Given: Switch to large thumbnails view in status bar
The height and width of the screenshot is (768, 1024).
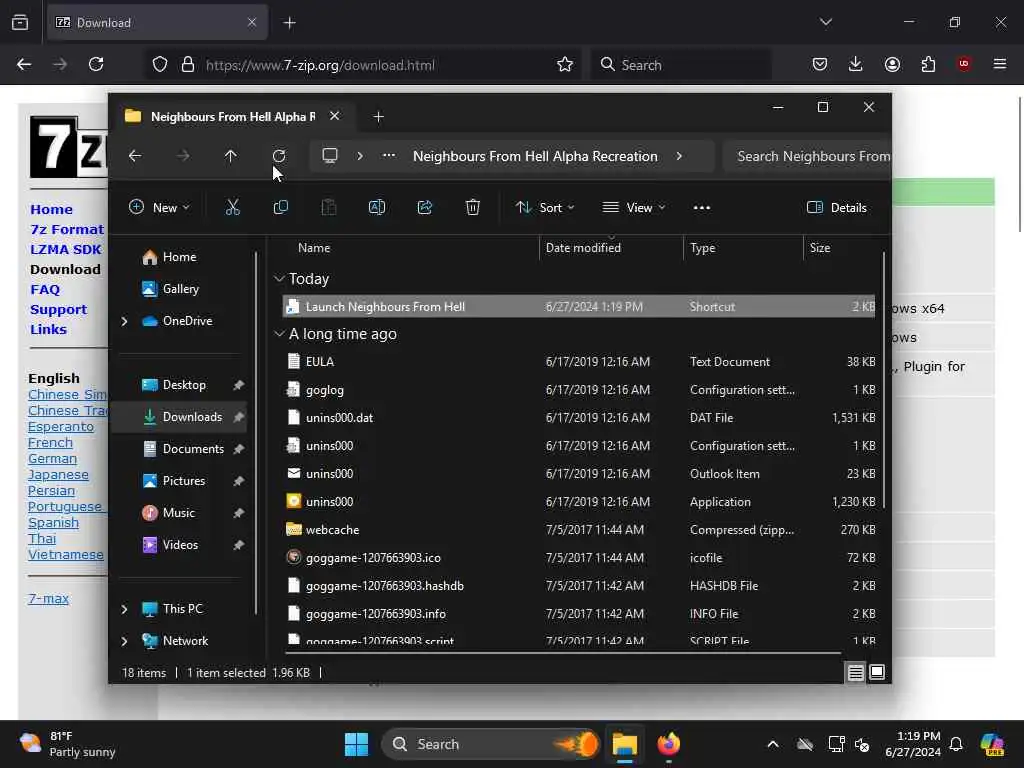Looking at the screenshot, I should (877, 672).
